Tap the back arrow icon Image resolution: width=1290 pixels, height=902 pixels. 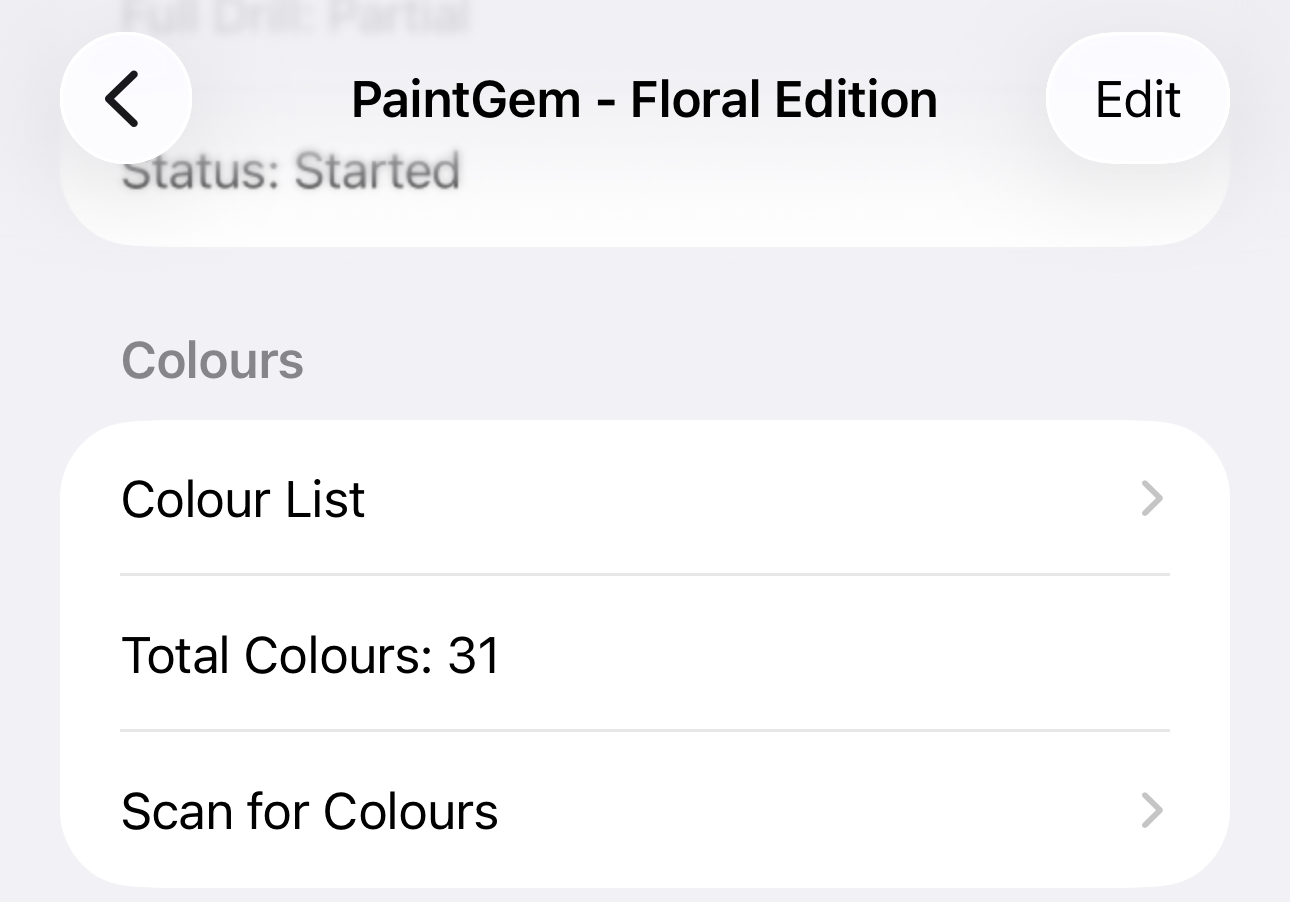[x=124, y=99]
